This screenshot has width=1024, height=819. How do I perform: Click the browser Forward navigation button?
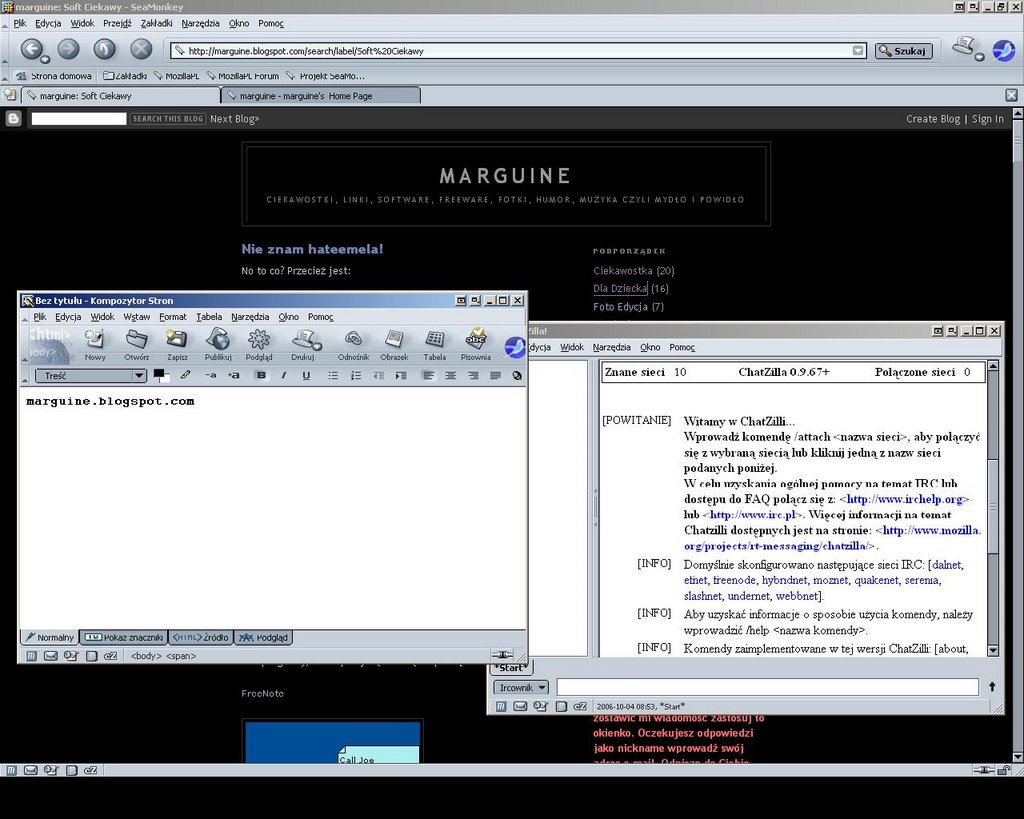click(69, 49)
